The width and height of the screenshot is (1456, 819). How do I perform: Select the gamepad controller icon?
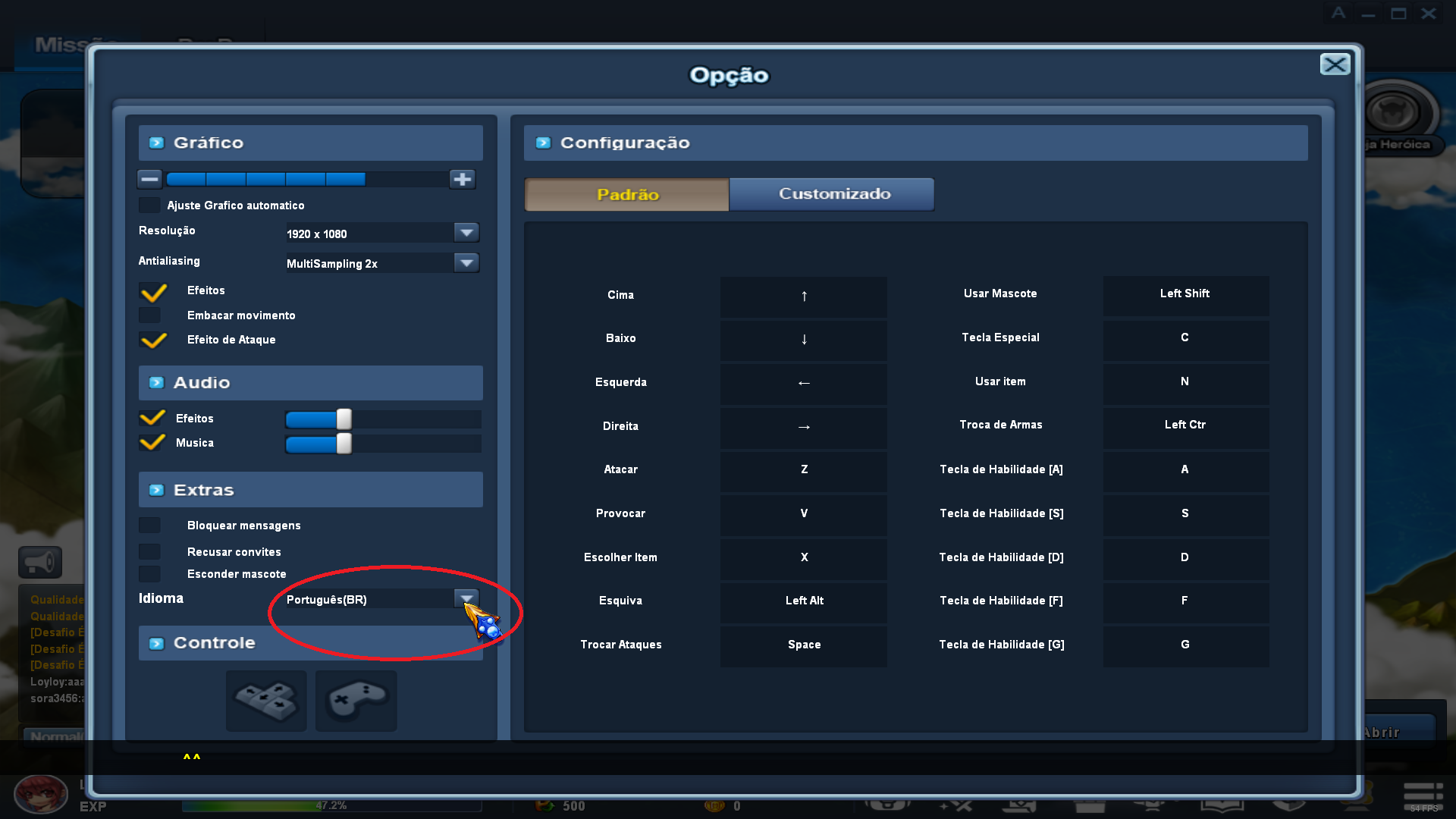[356, 700]
